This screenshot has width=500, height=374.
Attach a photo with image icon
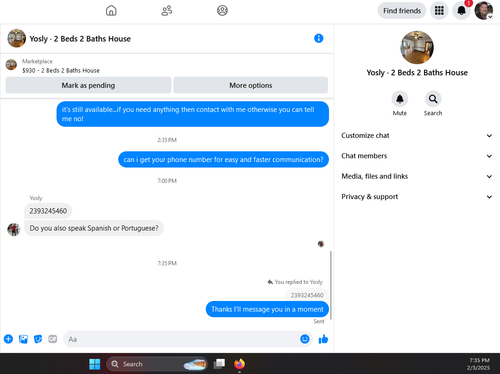coord(23,339)
